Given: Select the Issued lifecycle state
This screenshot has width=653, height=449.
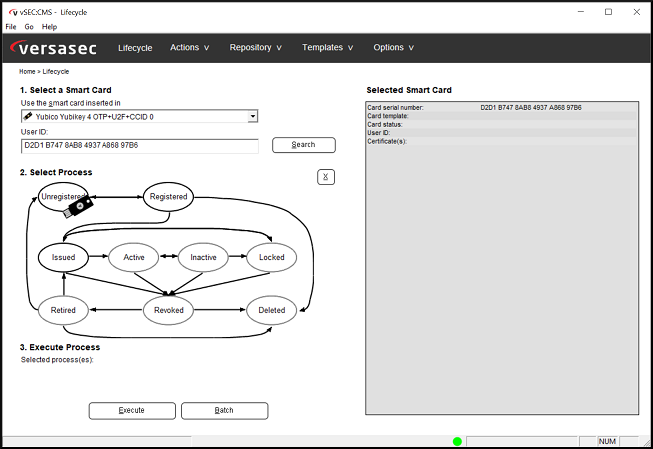Looking at the screenshot, I should click(x=63, y=257).
